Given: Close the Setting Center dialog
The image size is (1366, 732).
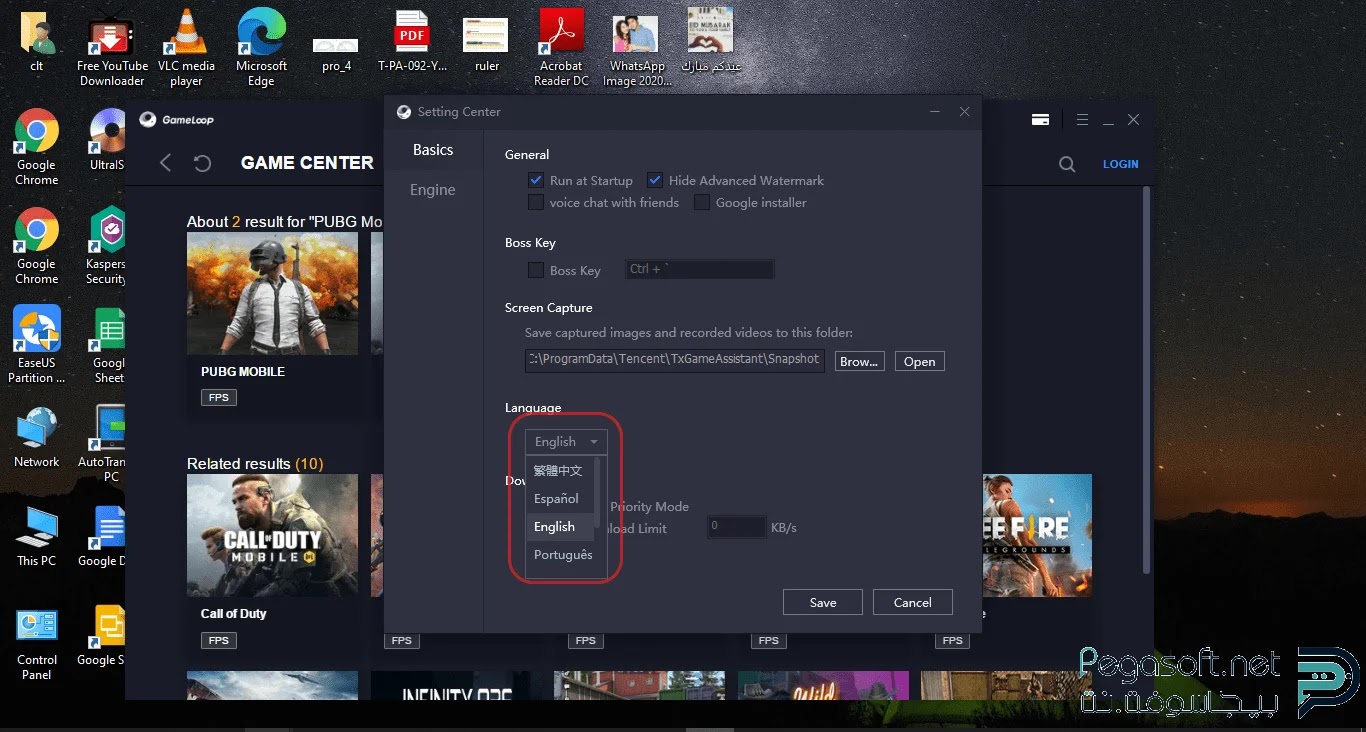Looking at the screenshot, I should [964, 112].
